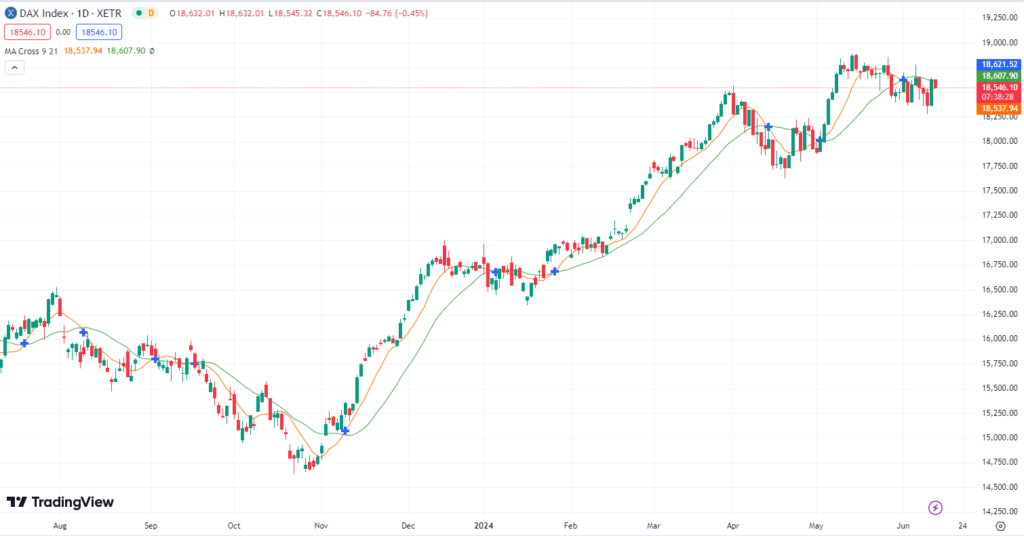
Task: Click the 14,250.00 price scale label
Action: (x=1000, y=511)
